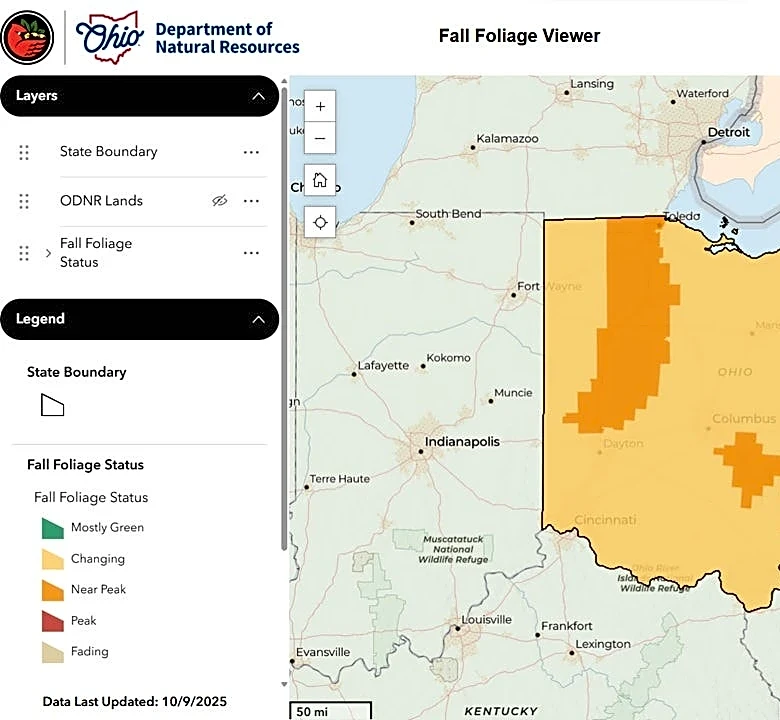Click the Ohio cardinal seal logo
The width and height of the screenshot is (780, 720).
(27, 38)
